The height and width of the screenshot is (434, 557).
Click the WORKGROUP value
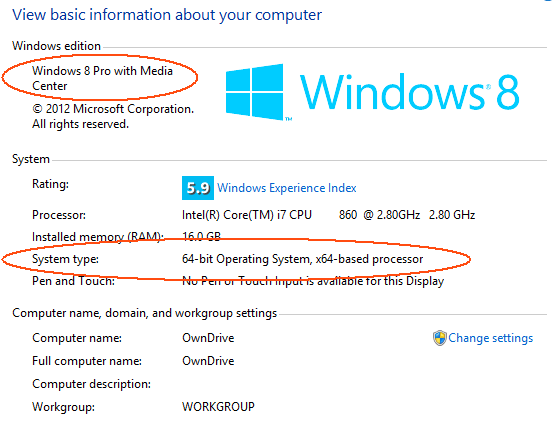(218, 407)
